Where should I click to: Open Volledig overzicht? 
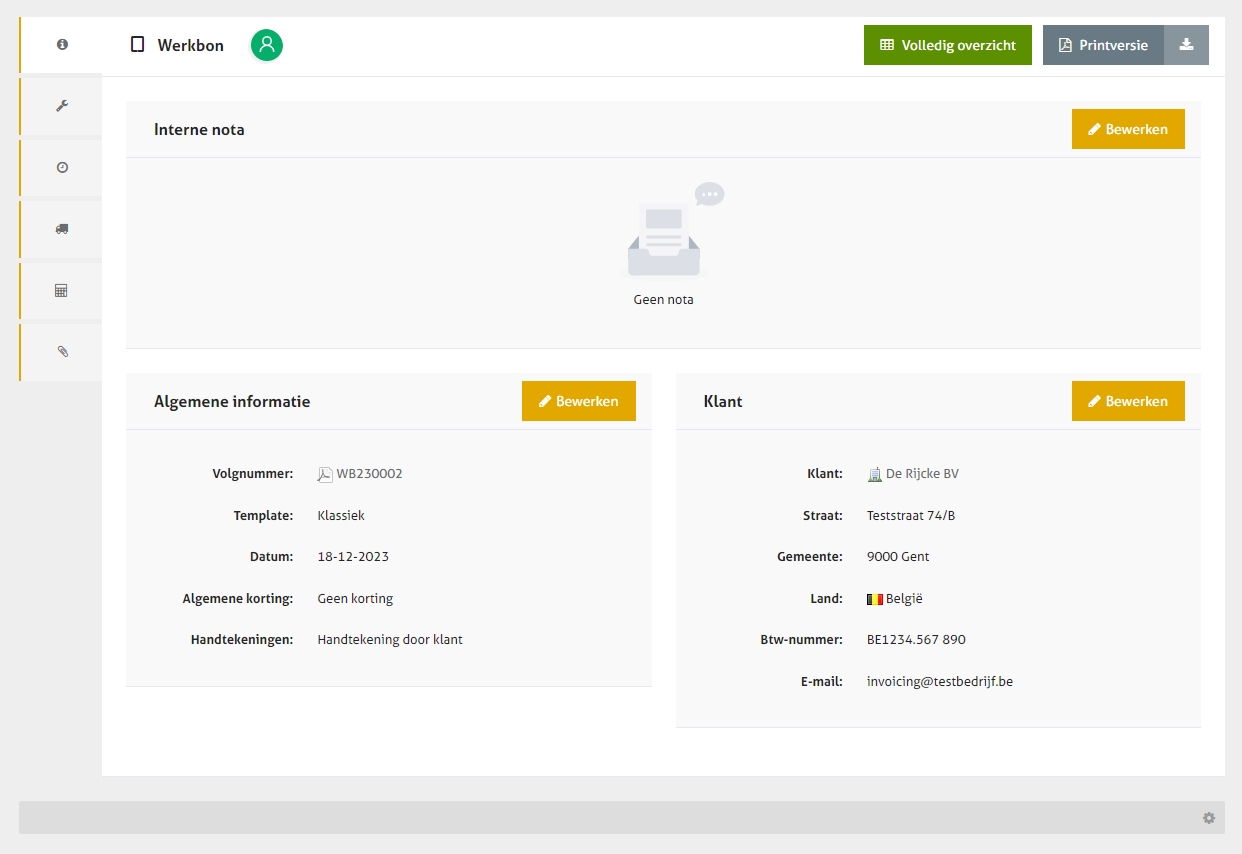coord(947,45)
